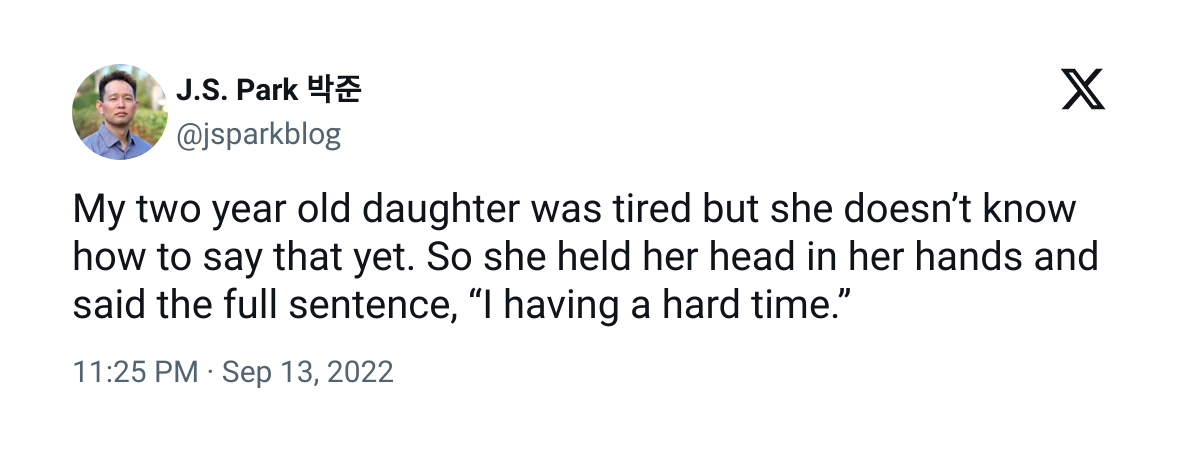Screen dimensions: 1180x456
Task: Click the tweet's first line of text
Action: pyautogui.click(x=574, y=211)
